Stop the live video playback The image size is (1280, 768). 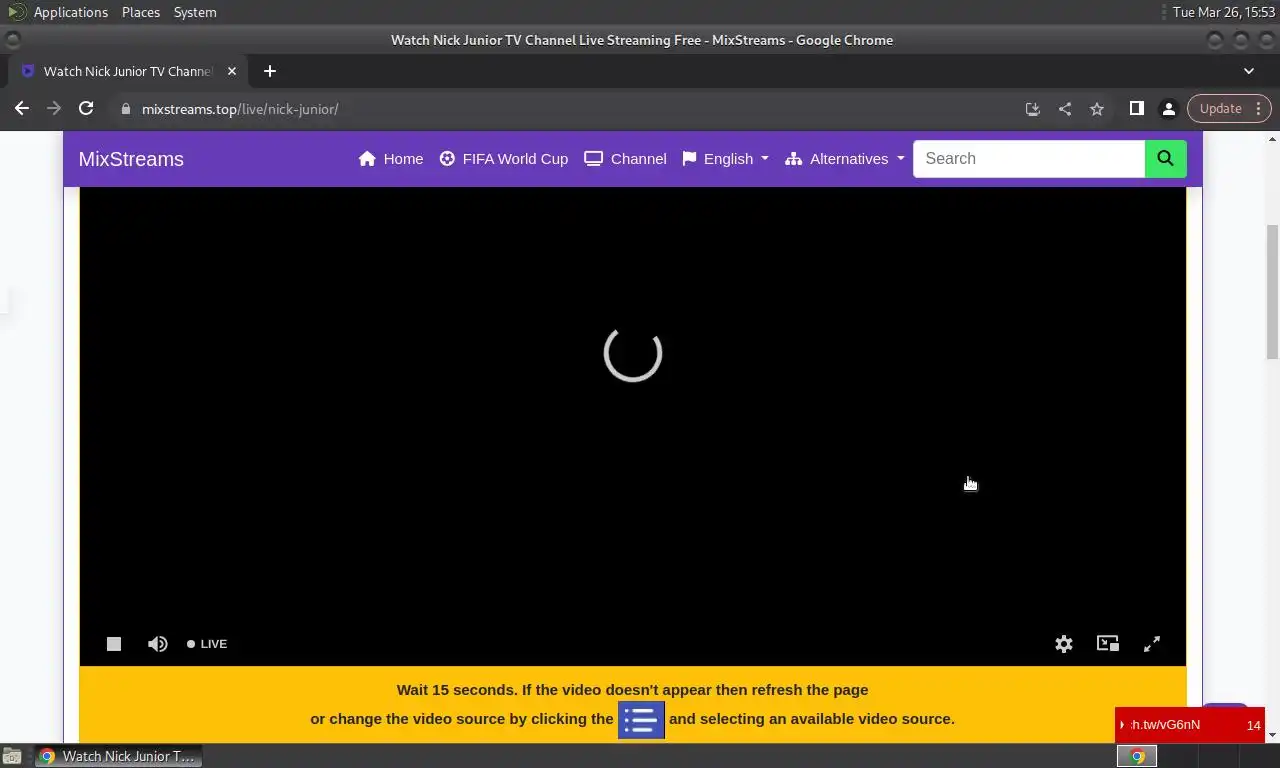tap(114, 644)
